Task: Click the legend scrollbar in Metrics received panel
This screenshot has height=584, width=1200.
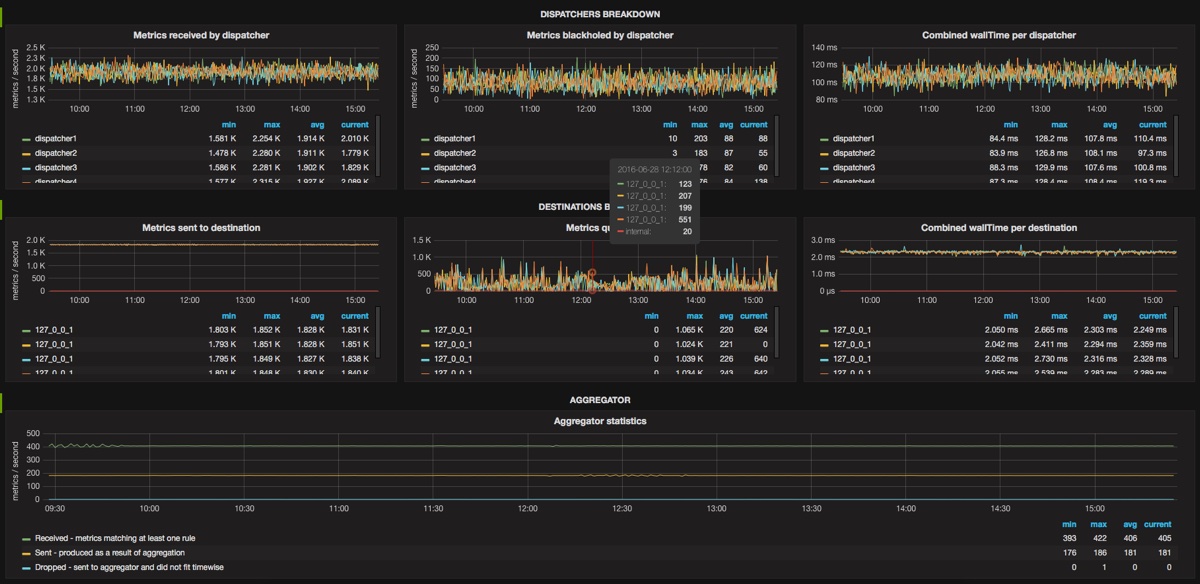Action: (x=378, y=147)
